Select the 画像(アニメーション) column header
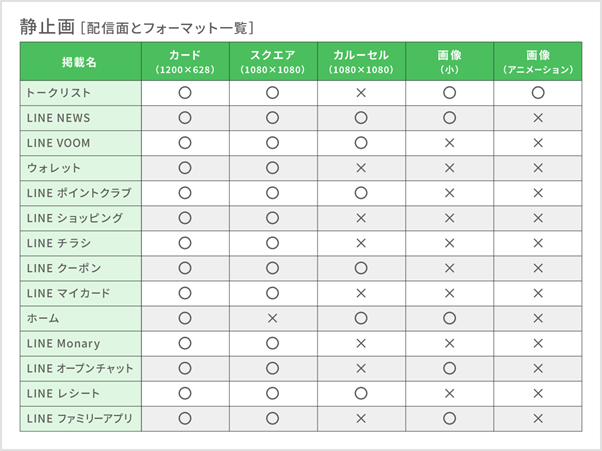 pyautogui.click(x=538, y=61)
